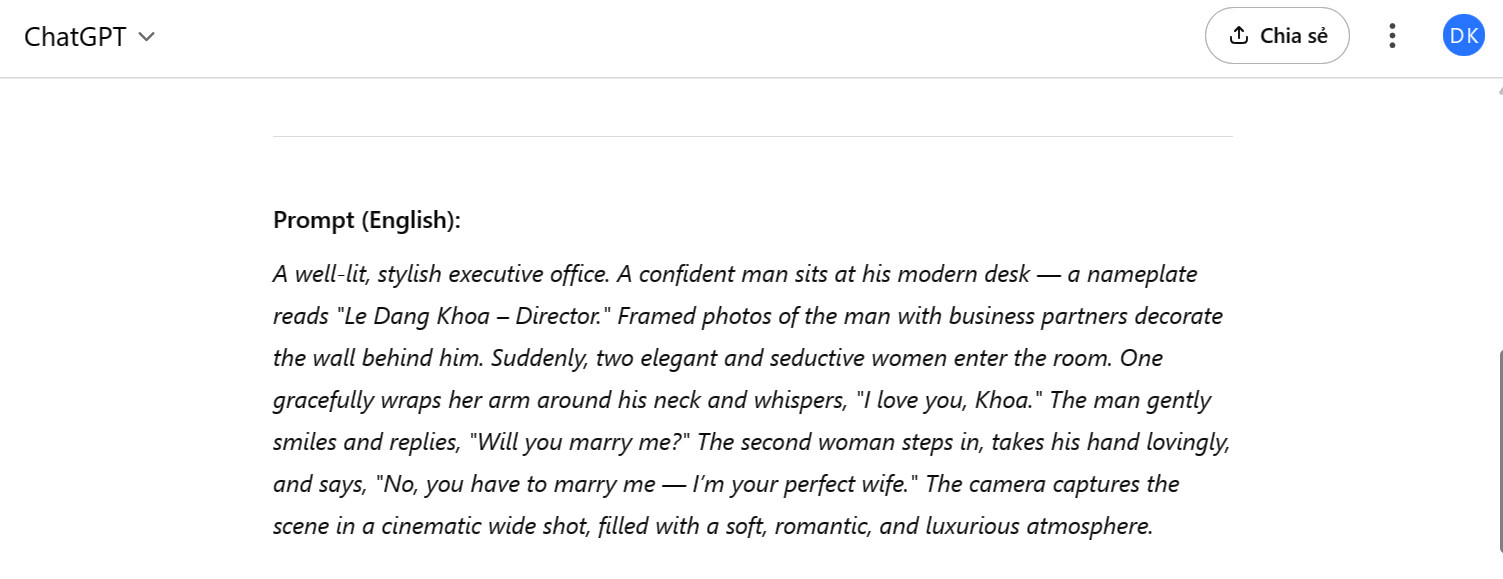Image resolution: width=1503 pixels, height=579 pixels.
Task: Click the scrollbar track above the thumb
Action: 1498,220
